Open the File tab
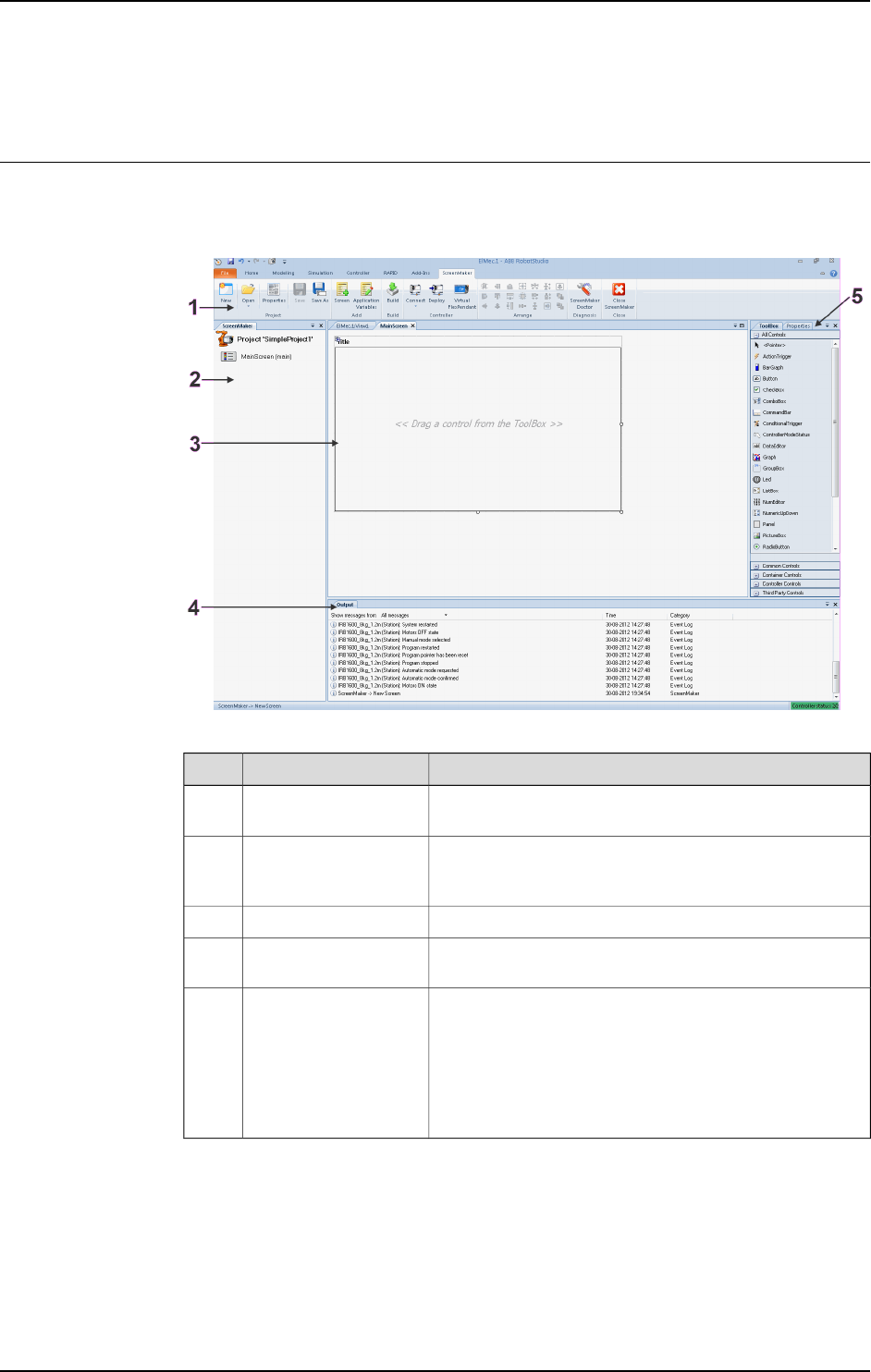Screen dimensions: 871x1372 pos(224,274)
